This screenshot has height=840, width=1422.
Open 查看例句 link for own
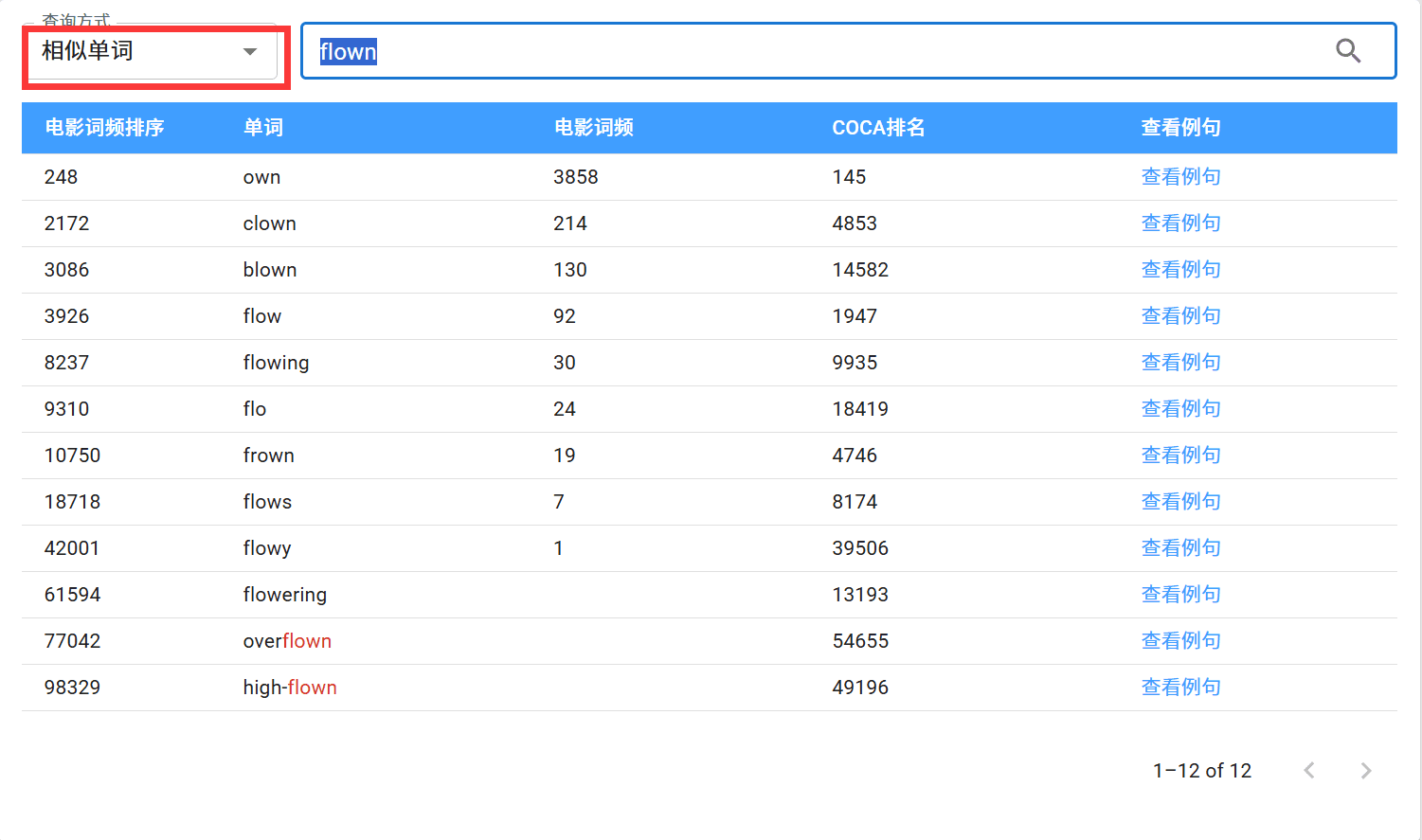click(1179, 177)
